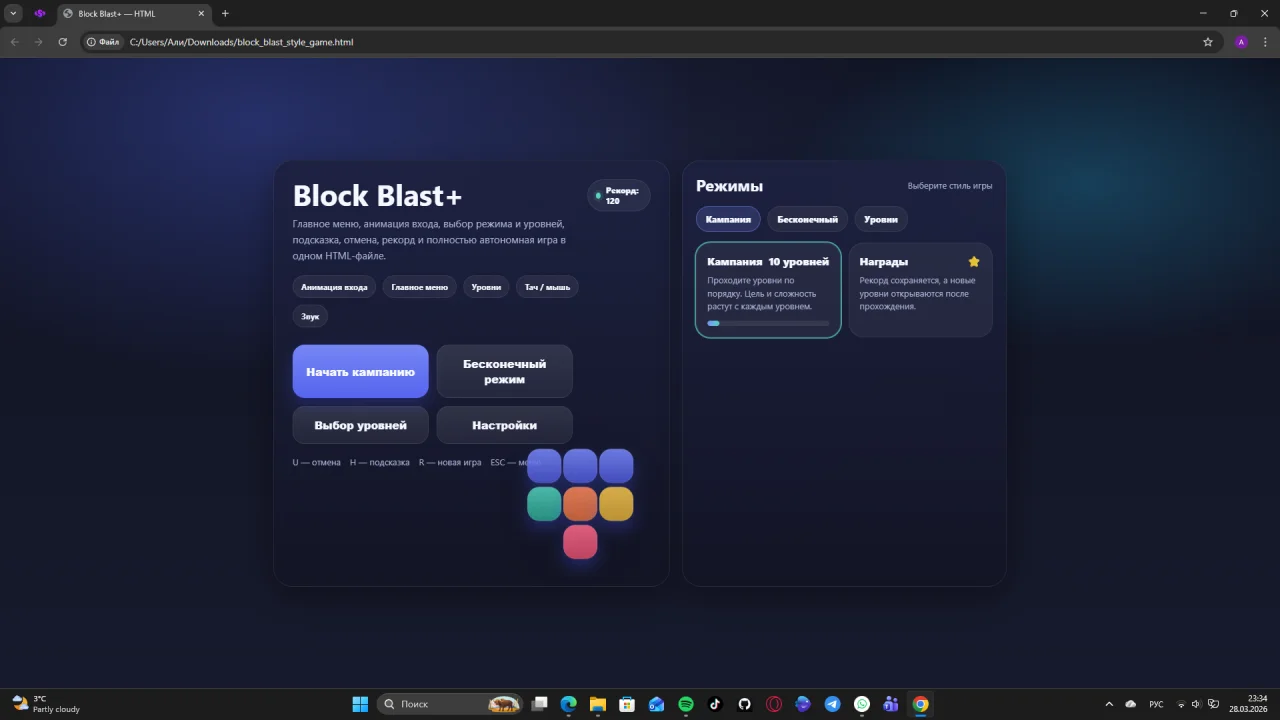Open Настройки in the game menu
Image resolution: width=1280 pixels, height=720 pixels.
tap(504, 425)
